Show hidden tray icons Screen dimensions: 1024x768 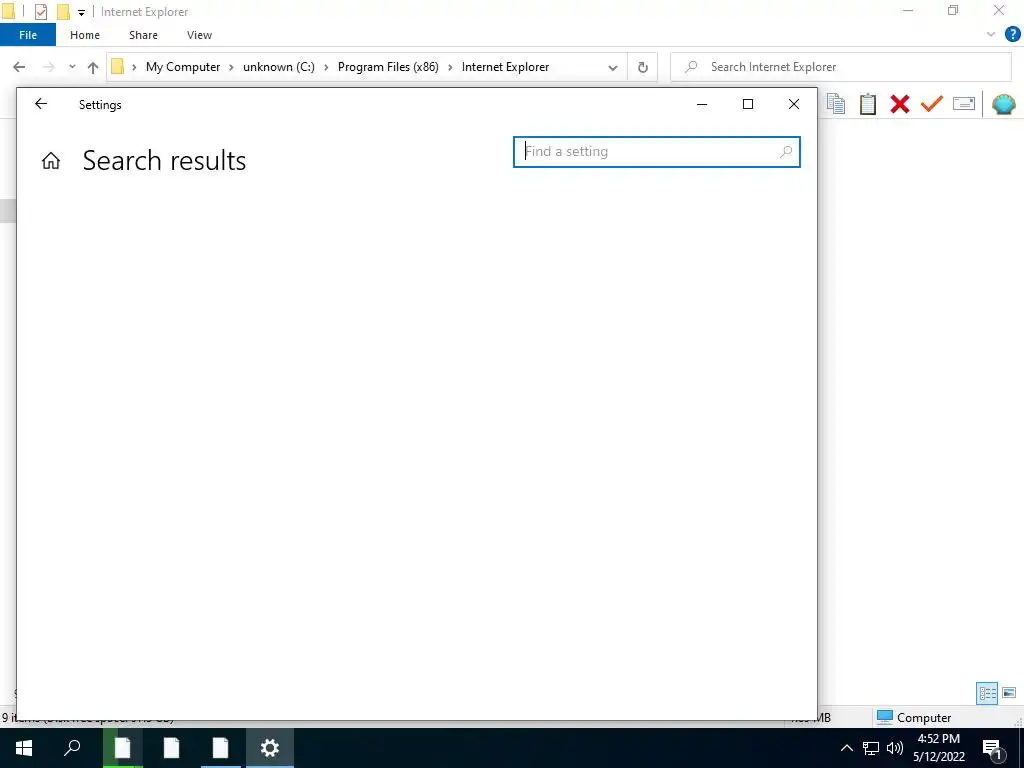click(846, 748)
